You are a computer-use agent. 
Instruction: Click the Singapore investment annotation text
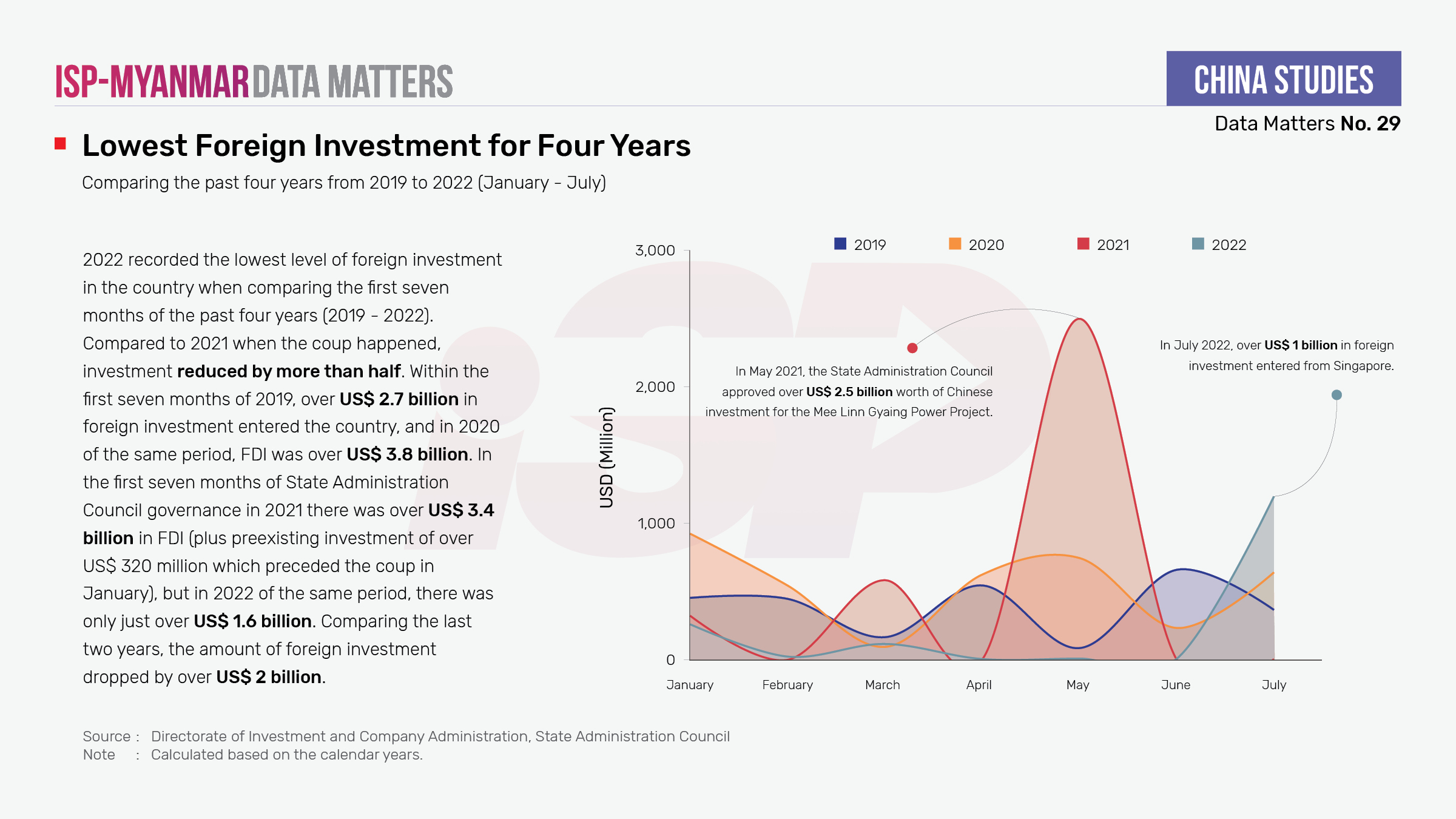point(1277,356)
